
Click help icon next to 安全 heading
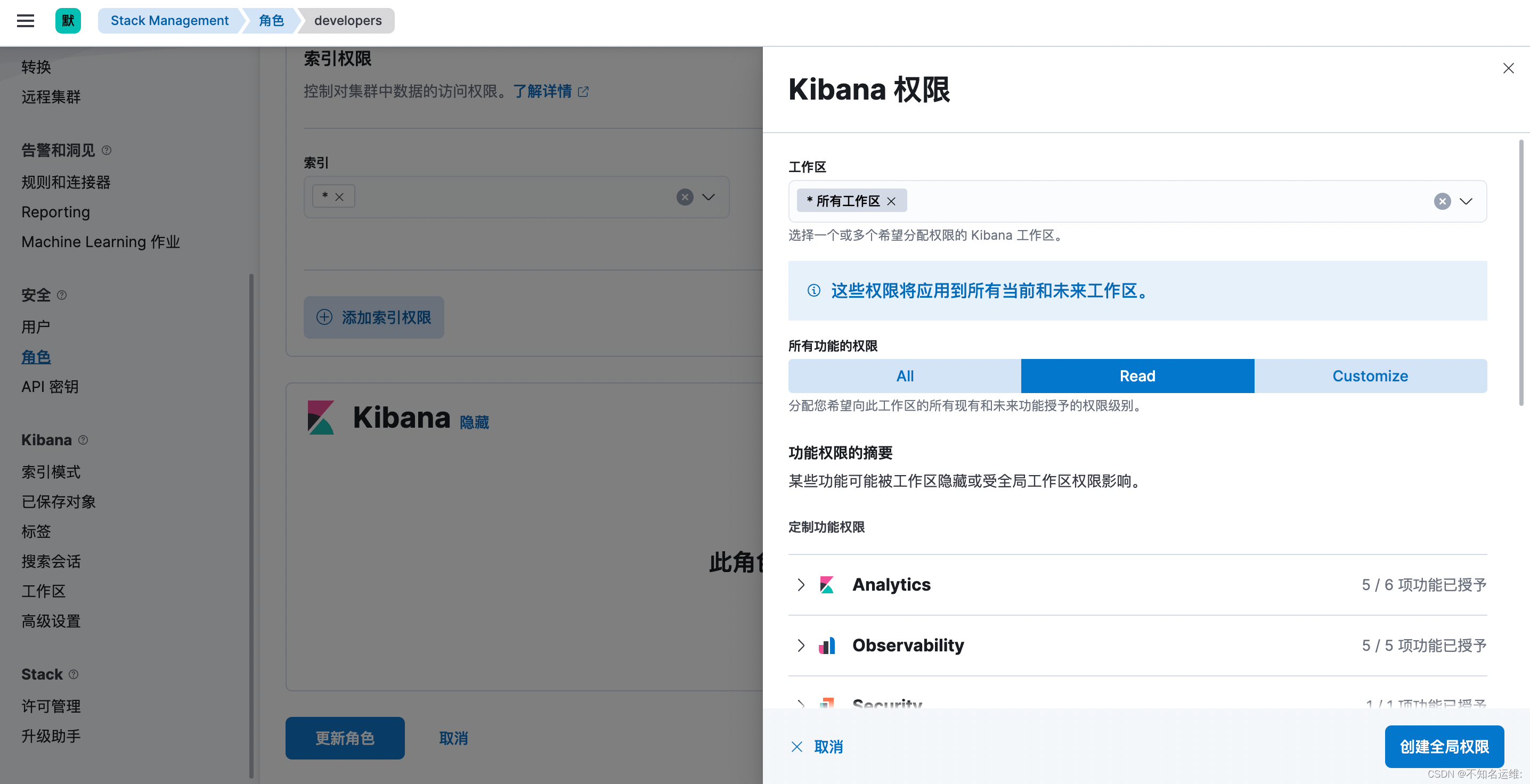point(62,295)
